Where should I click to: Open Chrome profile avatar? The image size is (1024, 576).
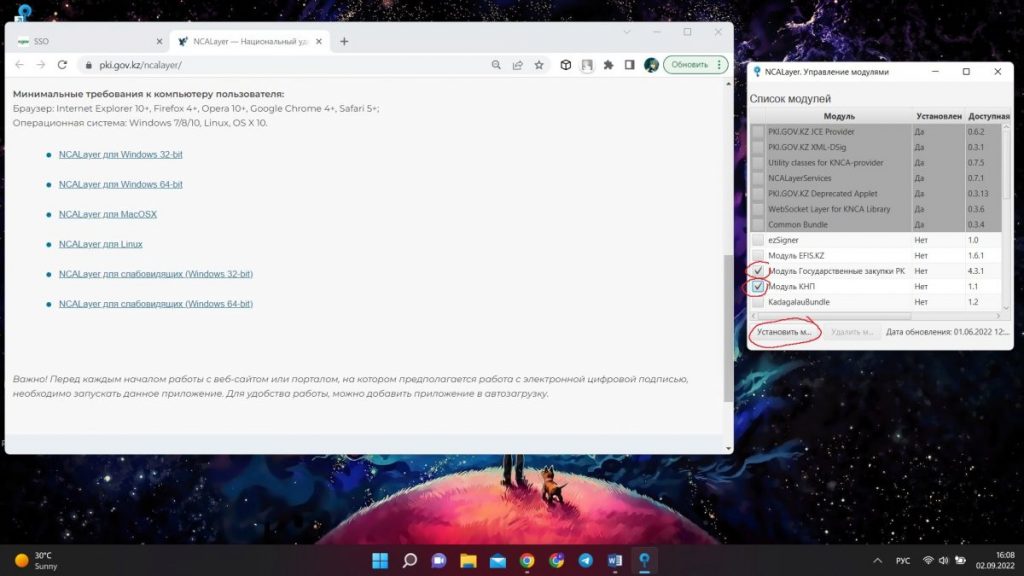point(651,65)
